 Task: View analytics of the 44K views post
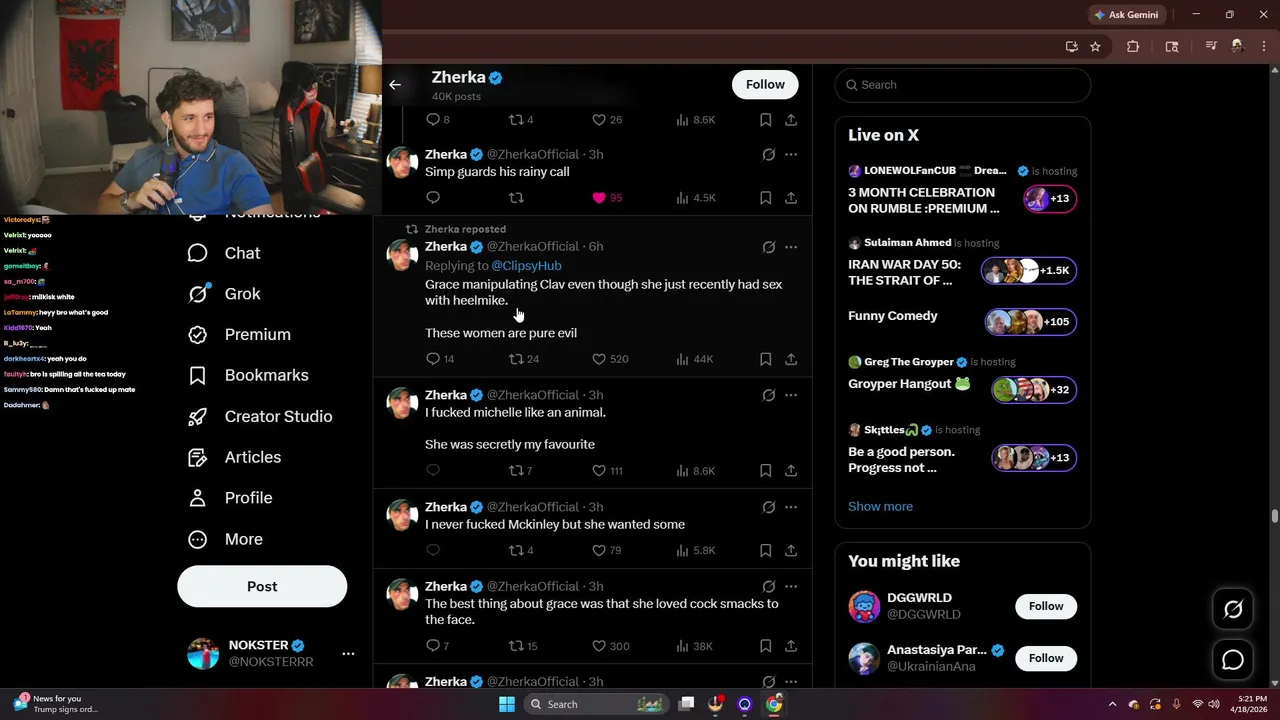695,359
